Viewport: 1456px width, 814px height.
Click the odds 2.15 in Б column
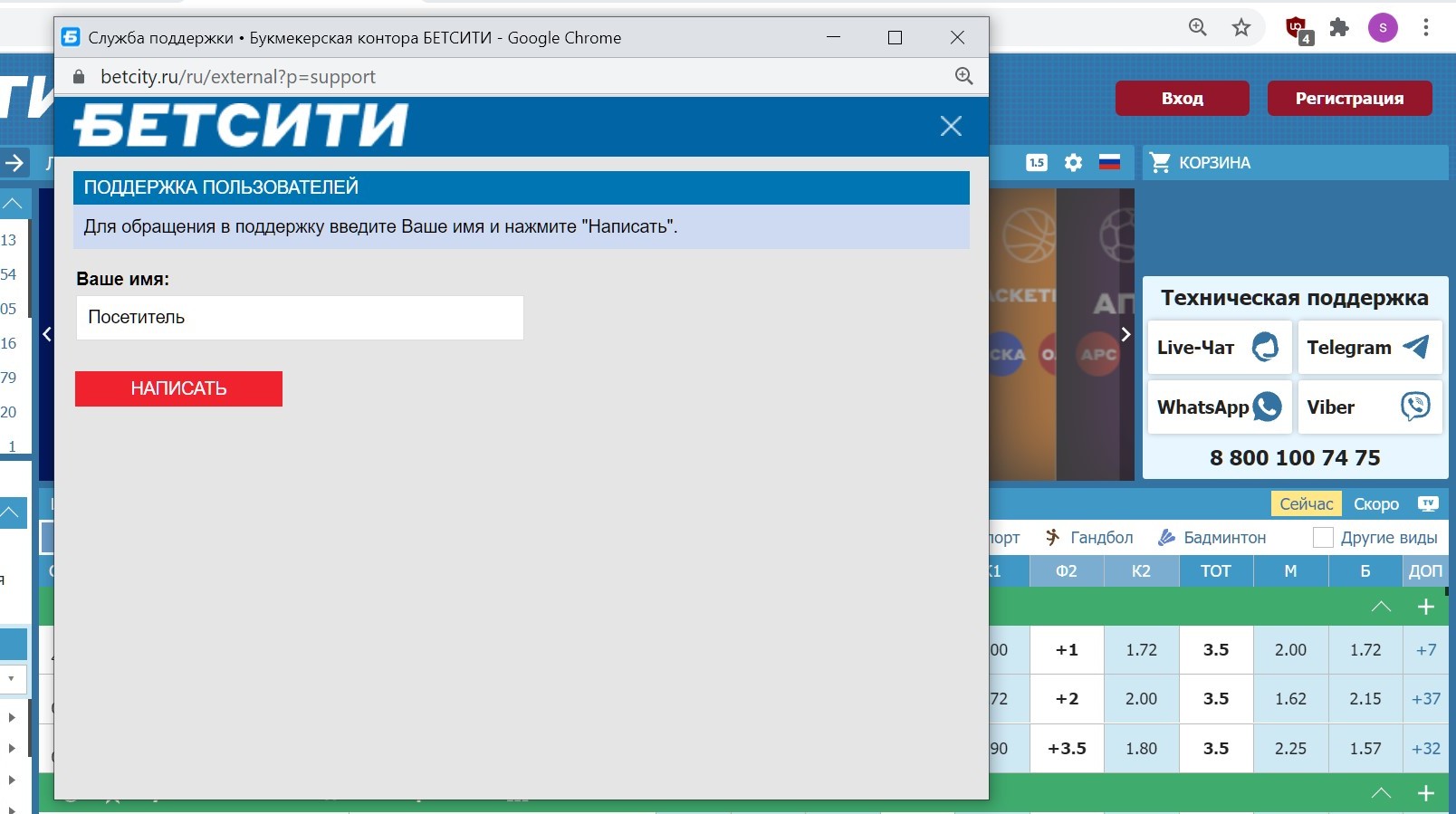pos(1365,699)
